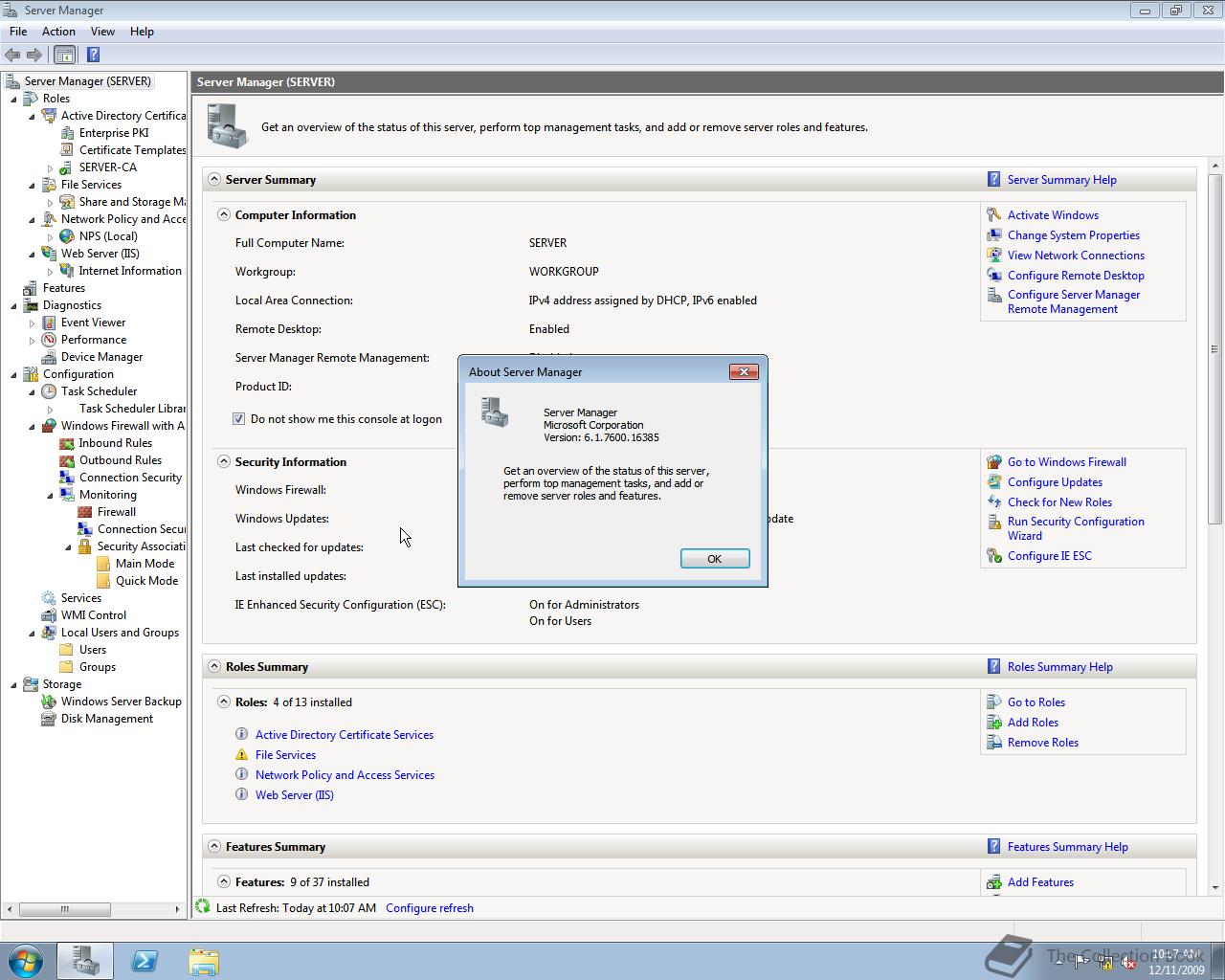Click View Network Connections link
Image resolution: width=1225 pixels, height=980 pixels.
point(1076,256)
